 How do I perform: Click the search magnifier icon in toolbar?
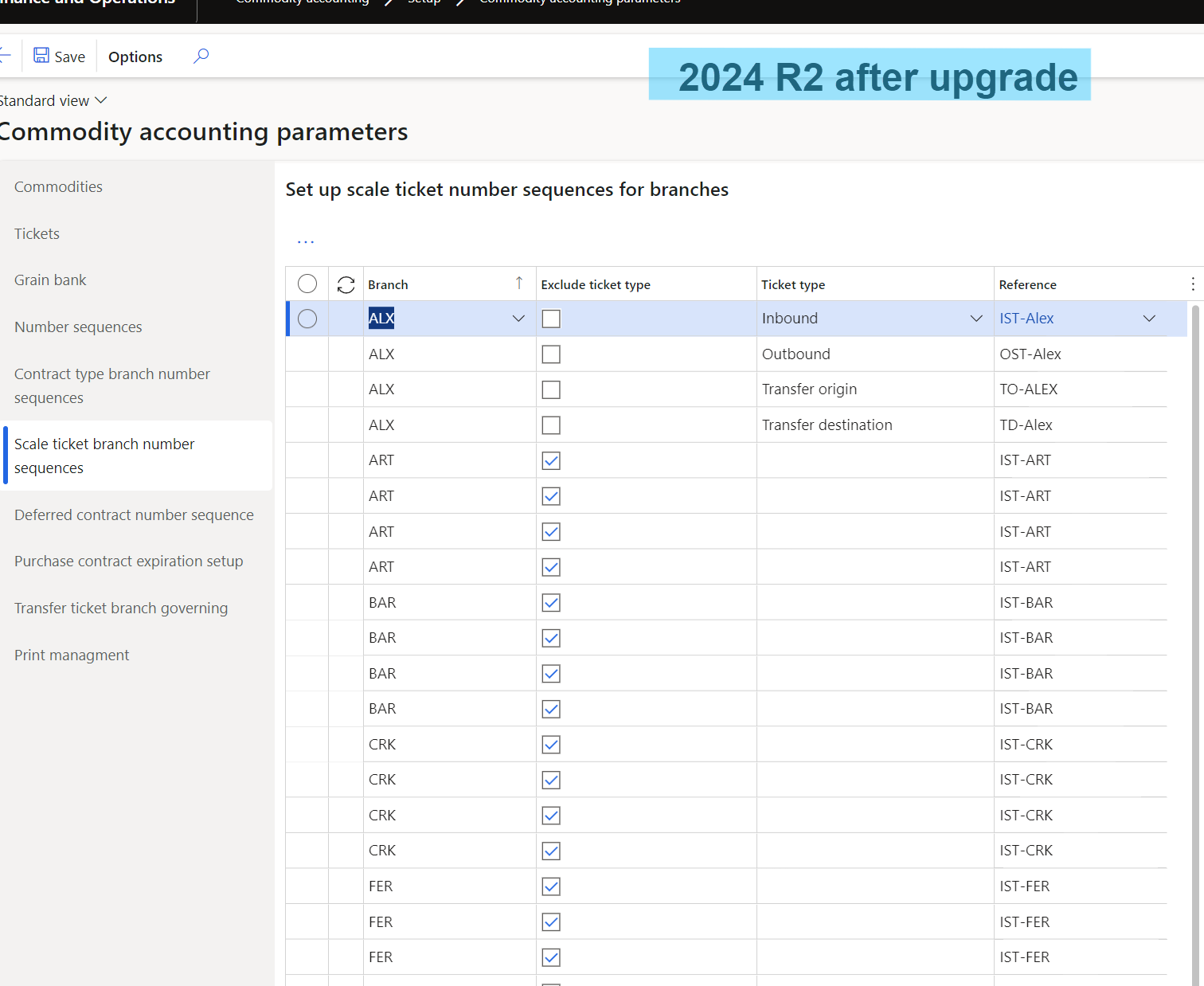point(201,56)
